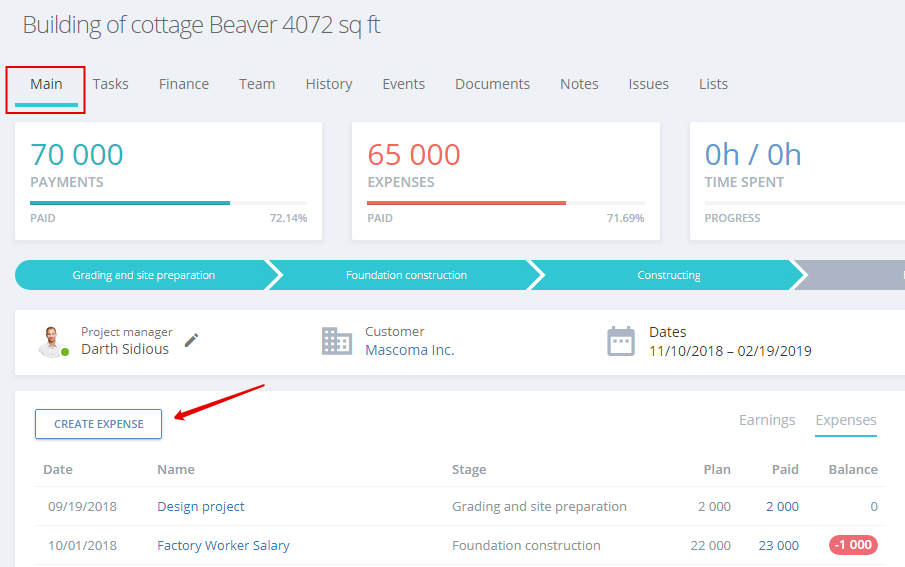Viewport: 905px width, 567px height.
Task: Go to the Lists tab
Action: [713, 84]
